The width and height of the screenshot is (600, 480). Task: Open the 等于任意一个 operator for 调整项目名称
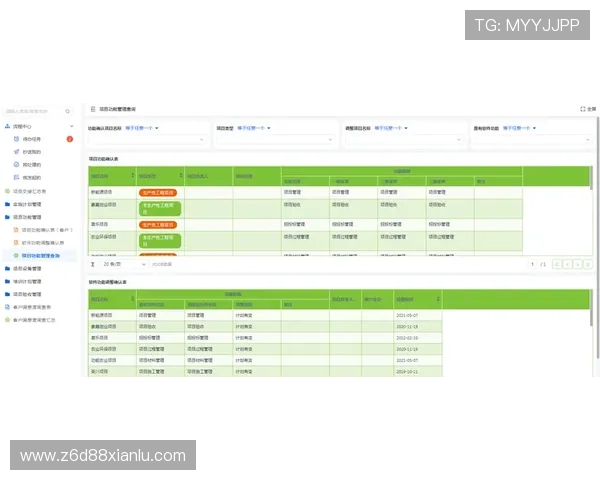[x=391, y=128]
